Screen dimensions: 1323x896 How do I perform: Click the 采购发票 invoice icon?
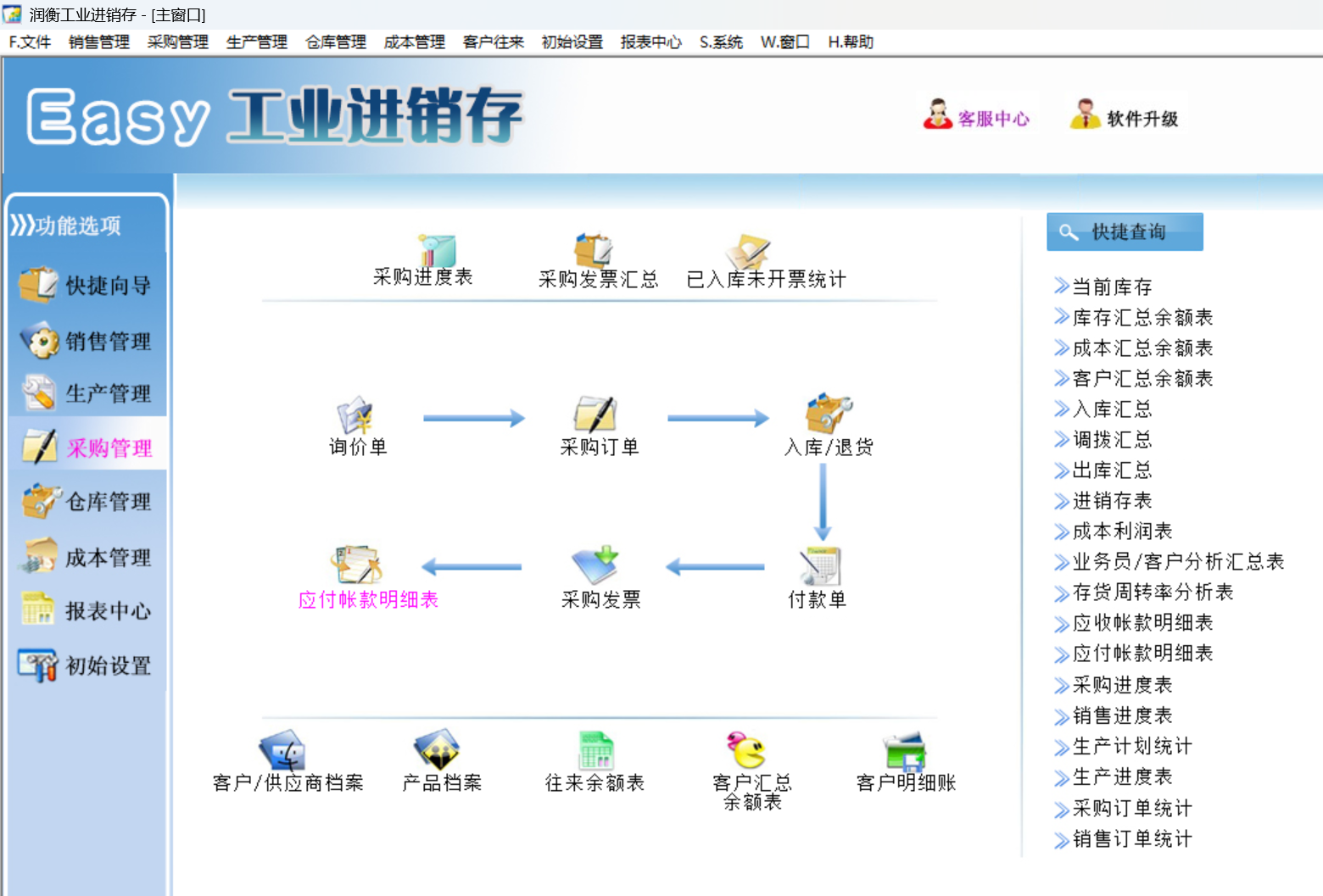(595, 565)
